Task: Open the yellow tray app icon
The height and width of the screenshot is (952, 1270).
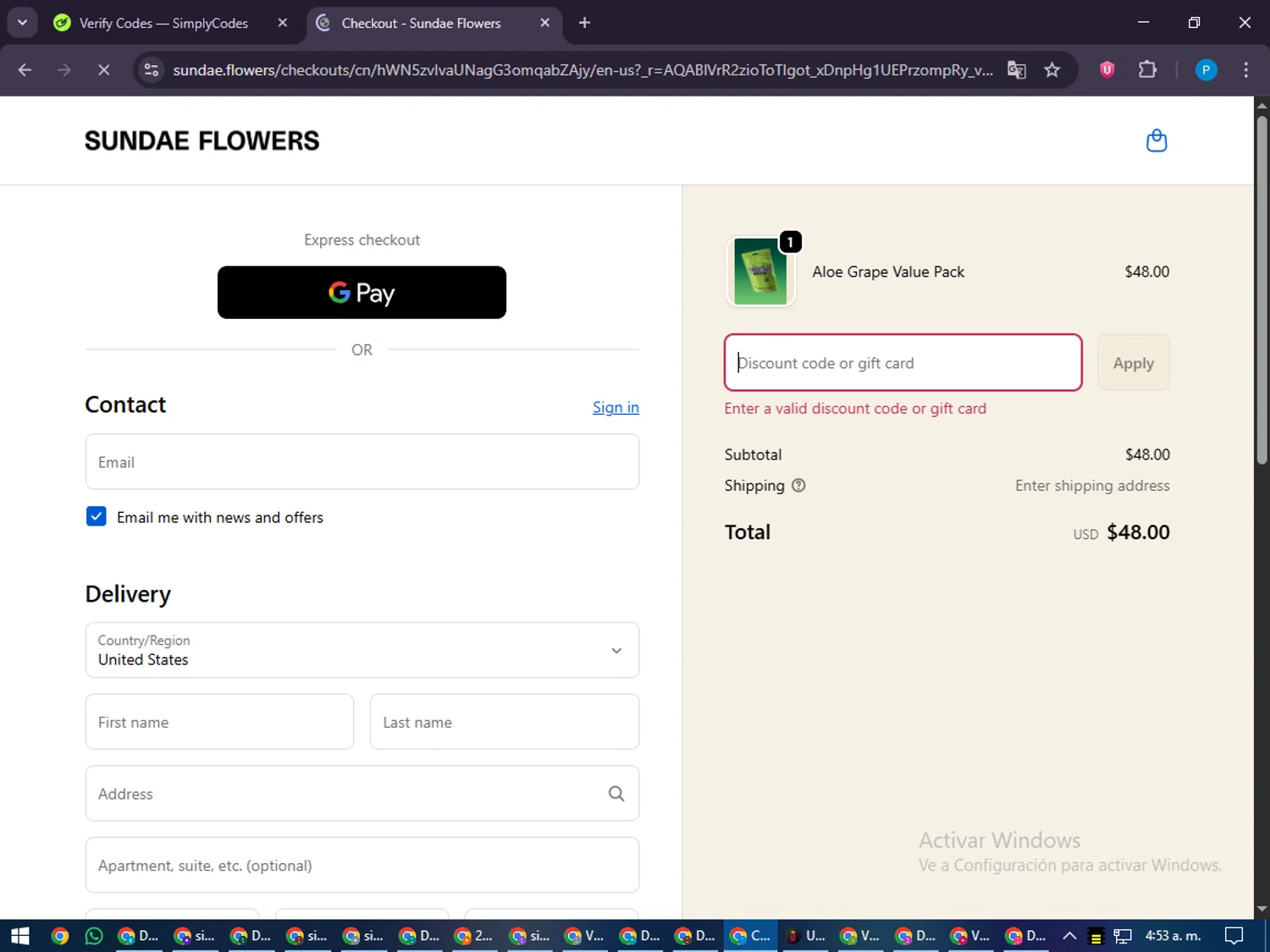Action: [x=1096, y=936]
